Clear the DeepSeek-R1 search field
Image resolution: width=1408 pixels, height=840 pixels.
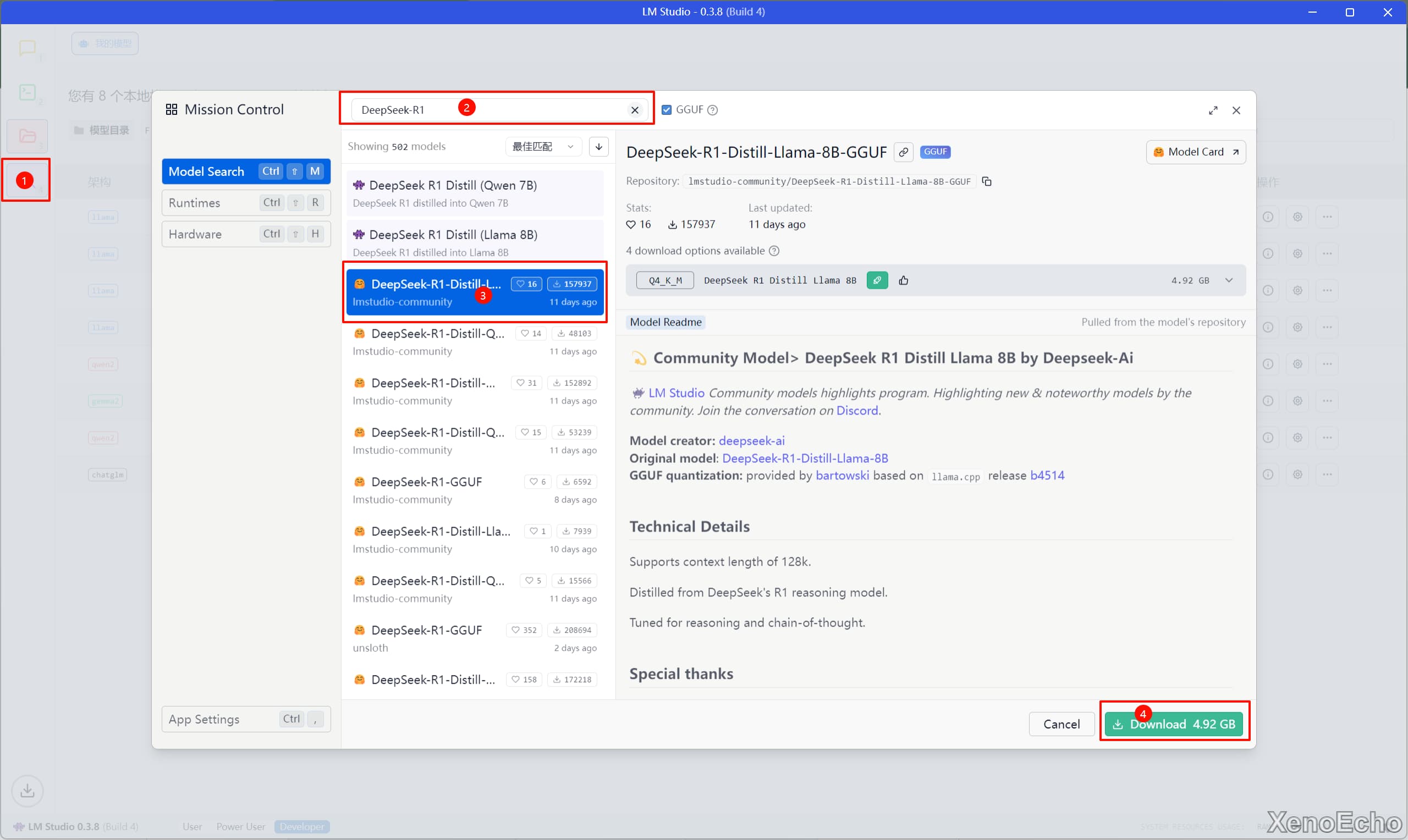[x=635, y=110]
